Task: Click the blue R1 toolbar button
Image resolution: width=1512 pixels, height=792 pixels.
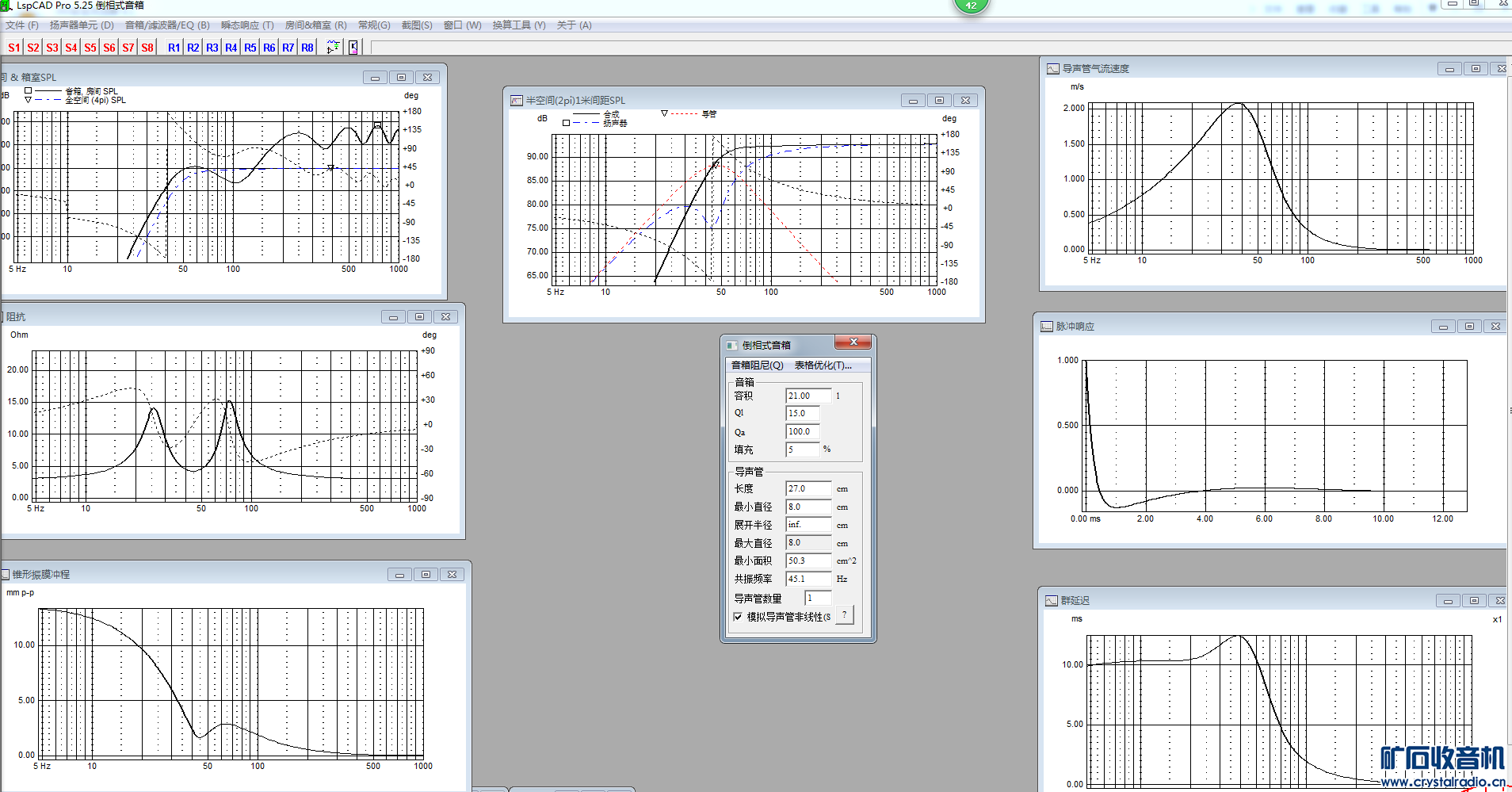Action: (x=174, y=48)
